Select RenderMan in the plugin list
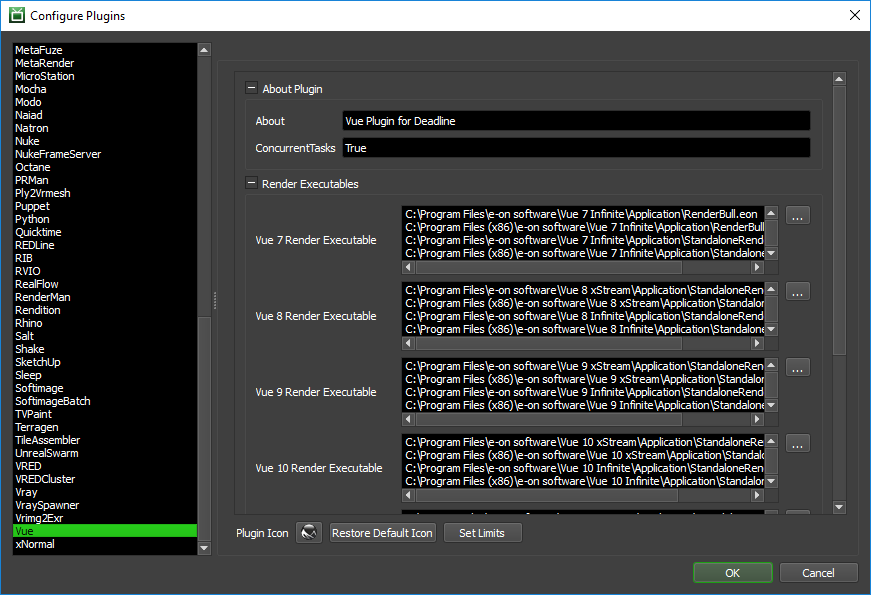This screenshot has width=871, height=595. 105,297
